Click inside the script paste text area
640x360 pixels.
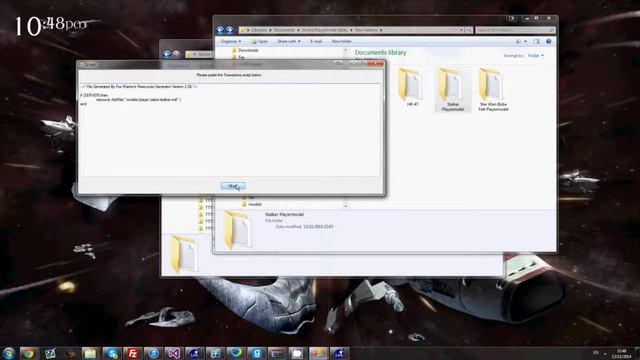[x=229, y=130]
